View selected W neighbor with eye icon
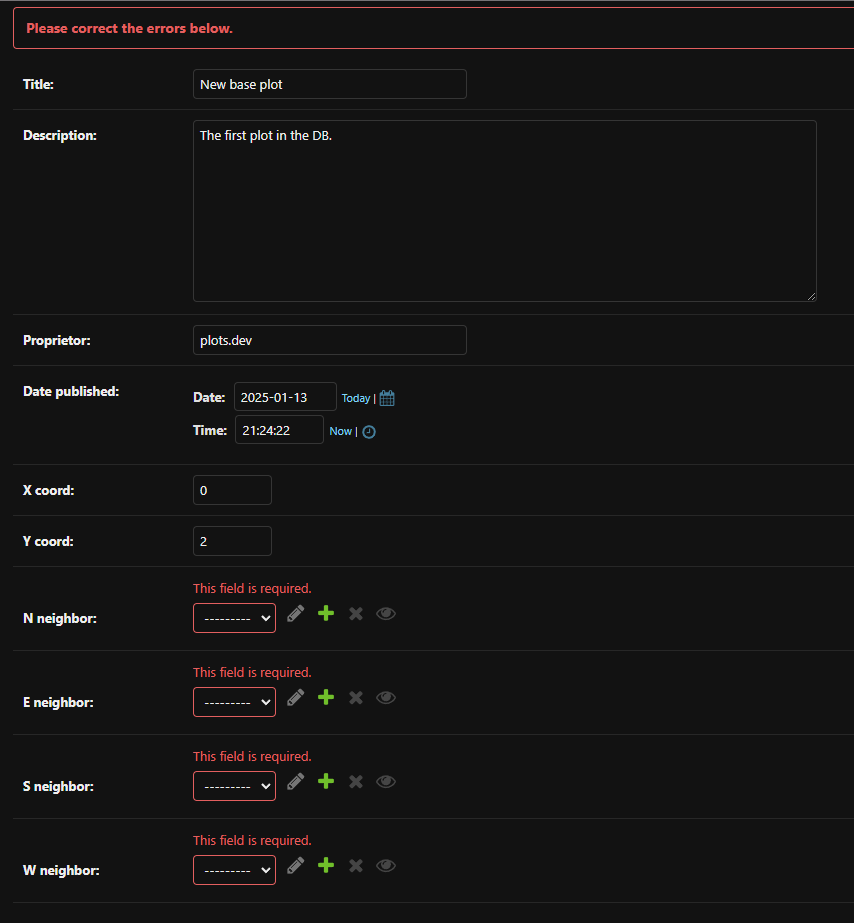 (386, 866)
